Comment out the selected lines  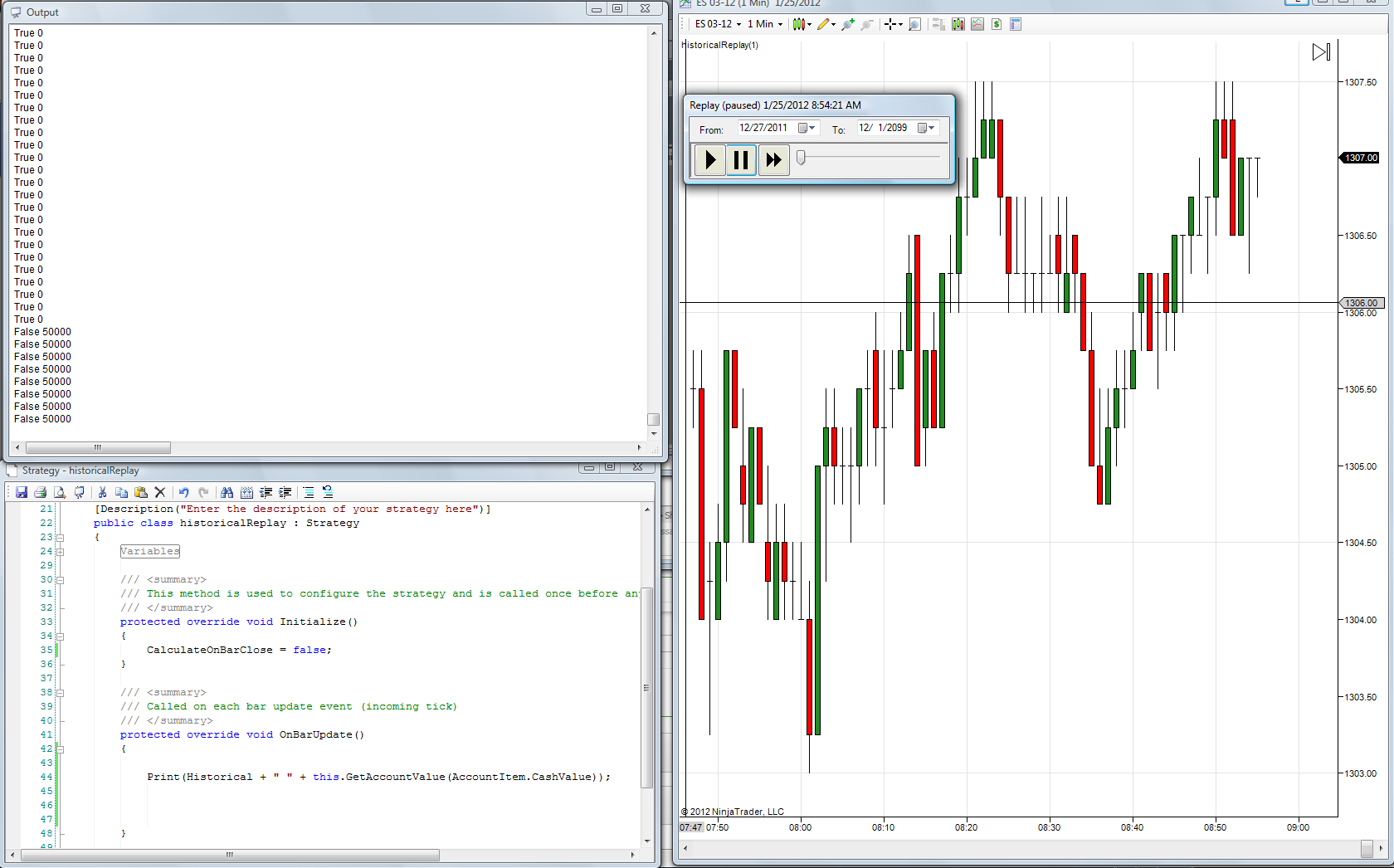309,492
